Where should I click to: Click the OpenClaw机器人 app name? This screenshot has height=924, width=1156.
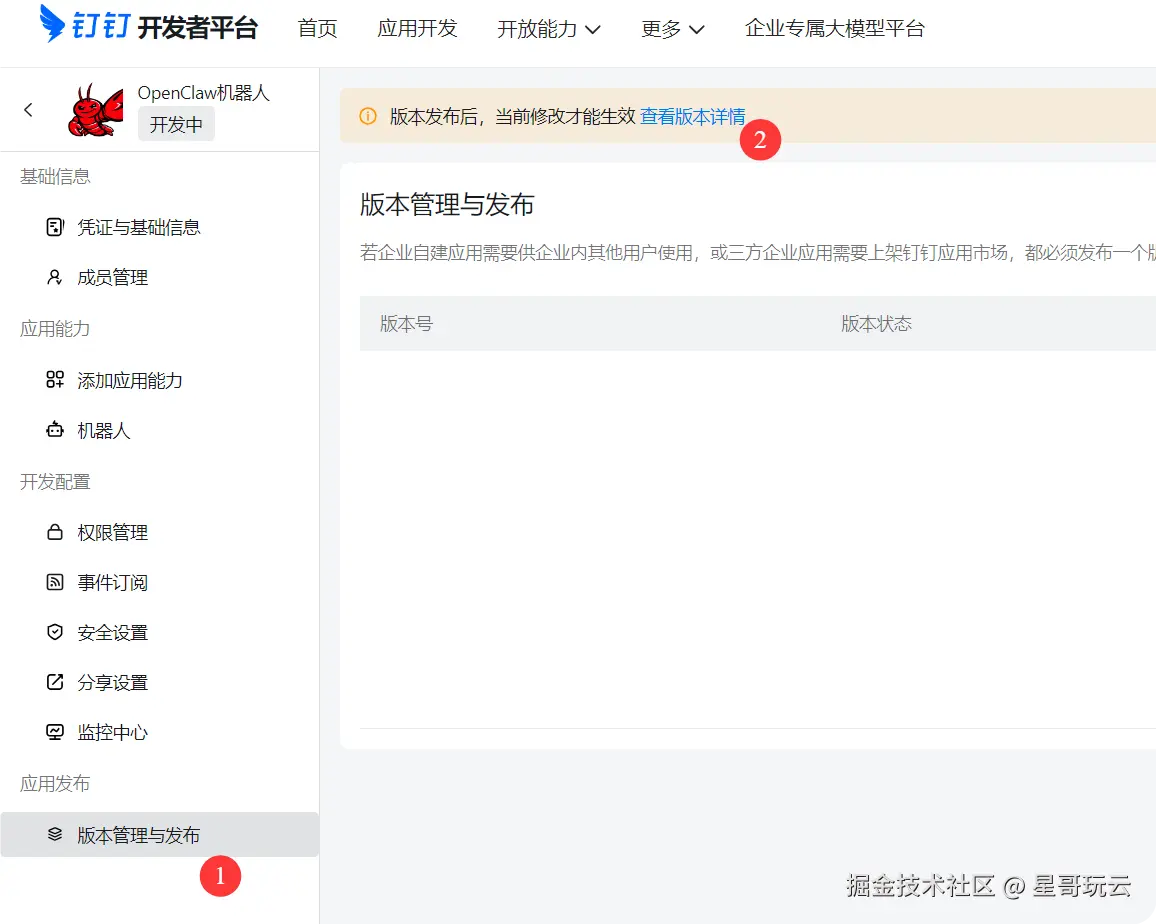coord(203,93)
